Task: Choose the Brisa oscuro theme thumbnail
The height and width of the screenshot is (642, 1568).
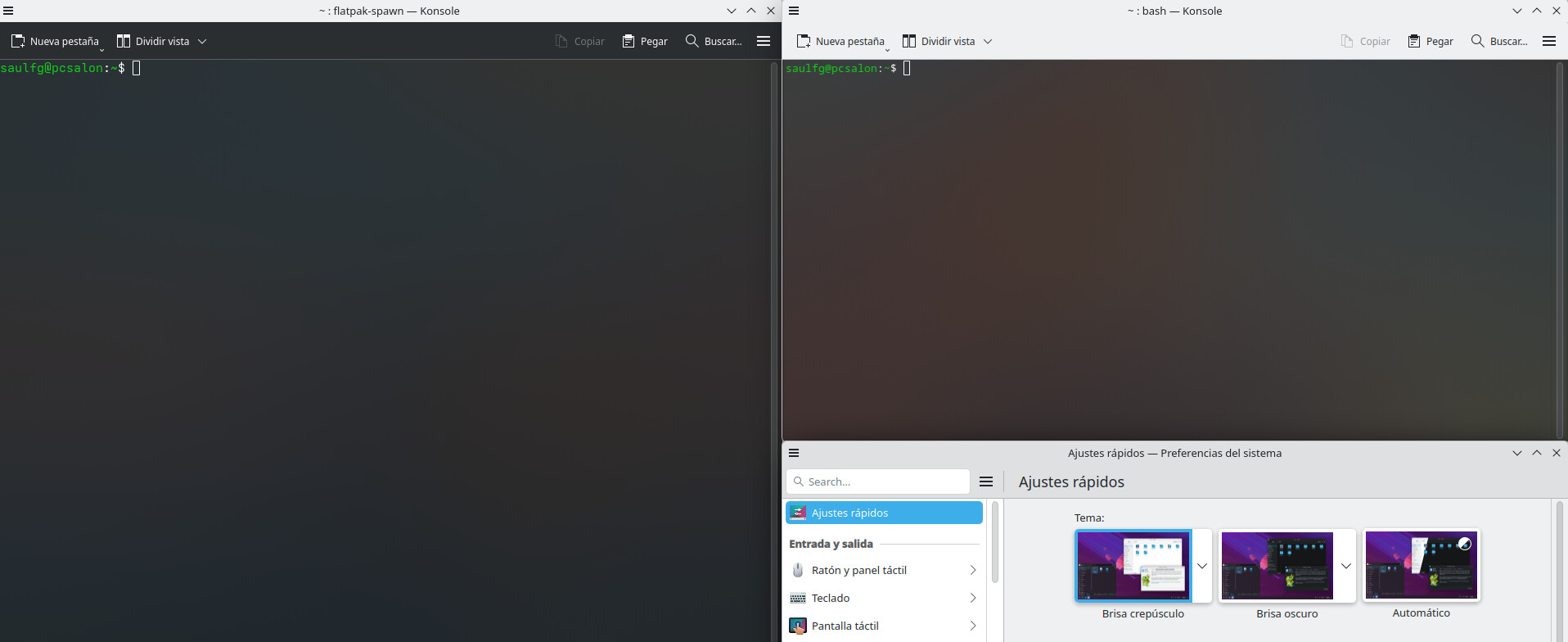Action: pos(1277,566)
